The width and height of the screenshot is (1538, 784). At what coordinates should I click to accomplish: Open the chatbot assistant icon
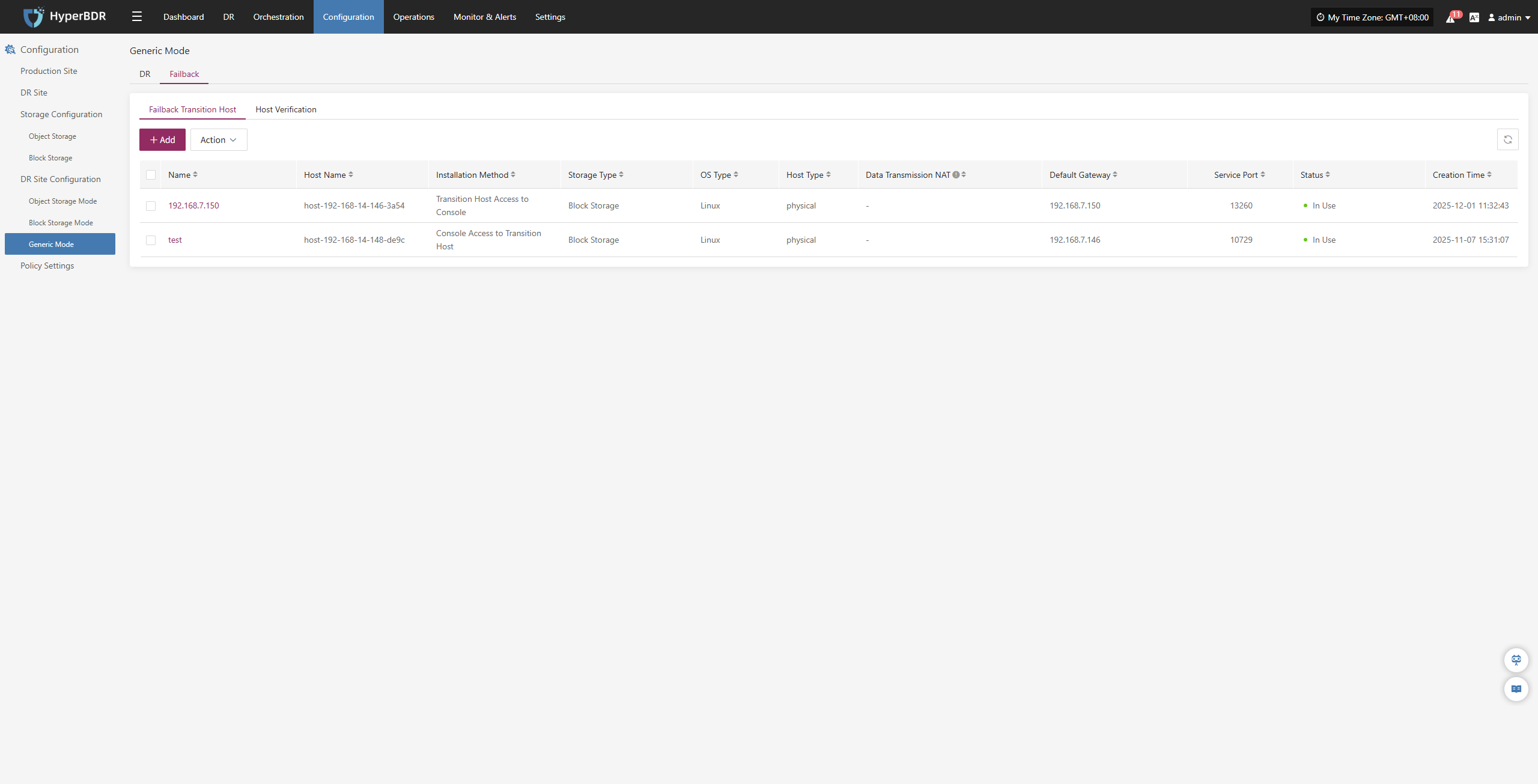(x=1516, y=660)
